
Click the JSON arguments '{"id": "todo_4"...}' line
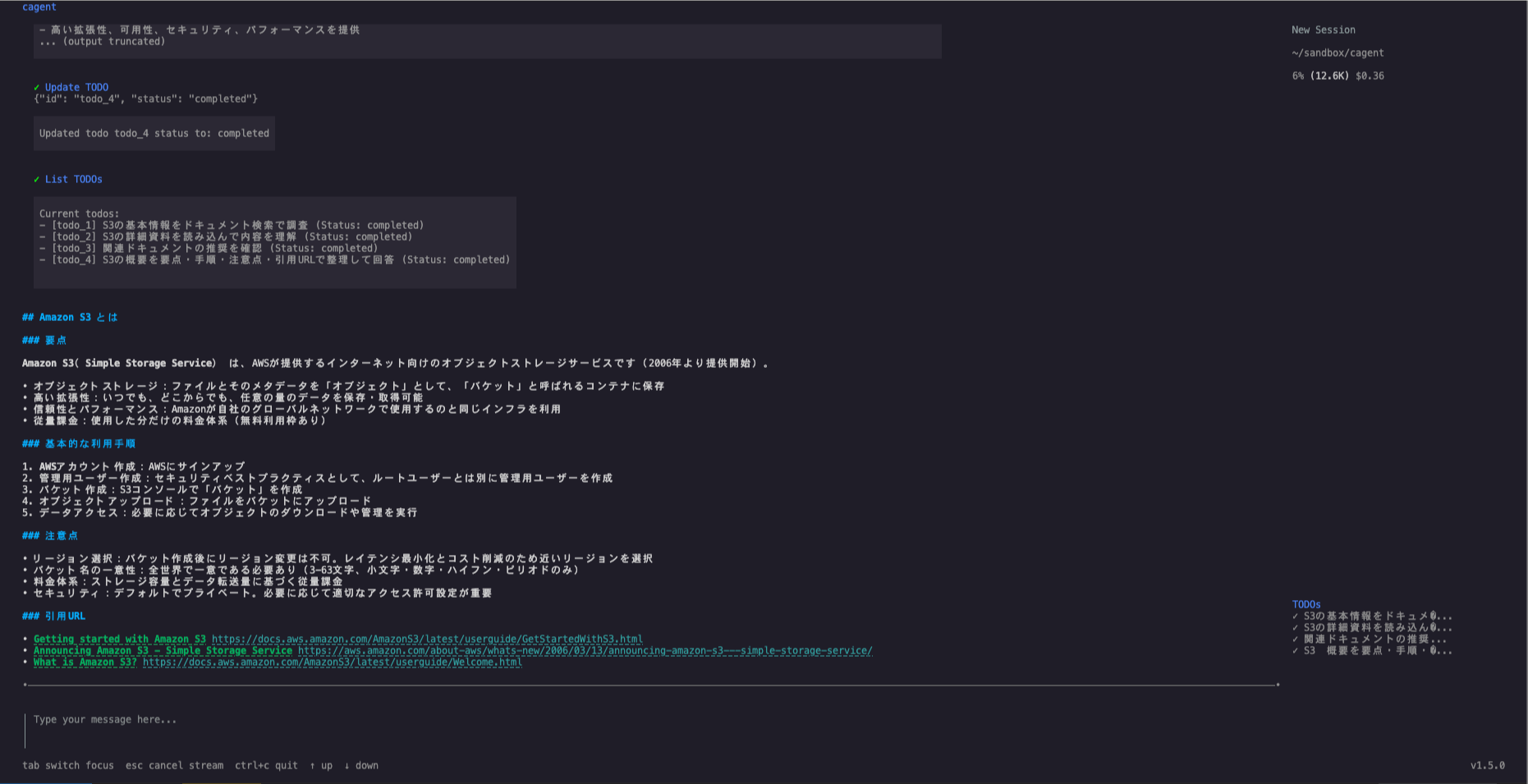point(145,99)
